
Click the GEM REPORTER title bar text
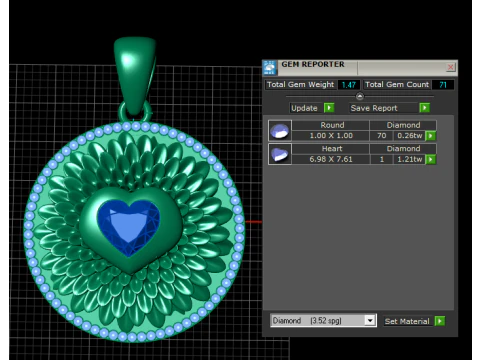pyautogui.click(x=313, y=64)
